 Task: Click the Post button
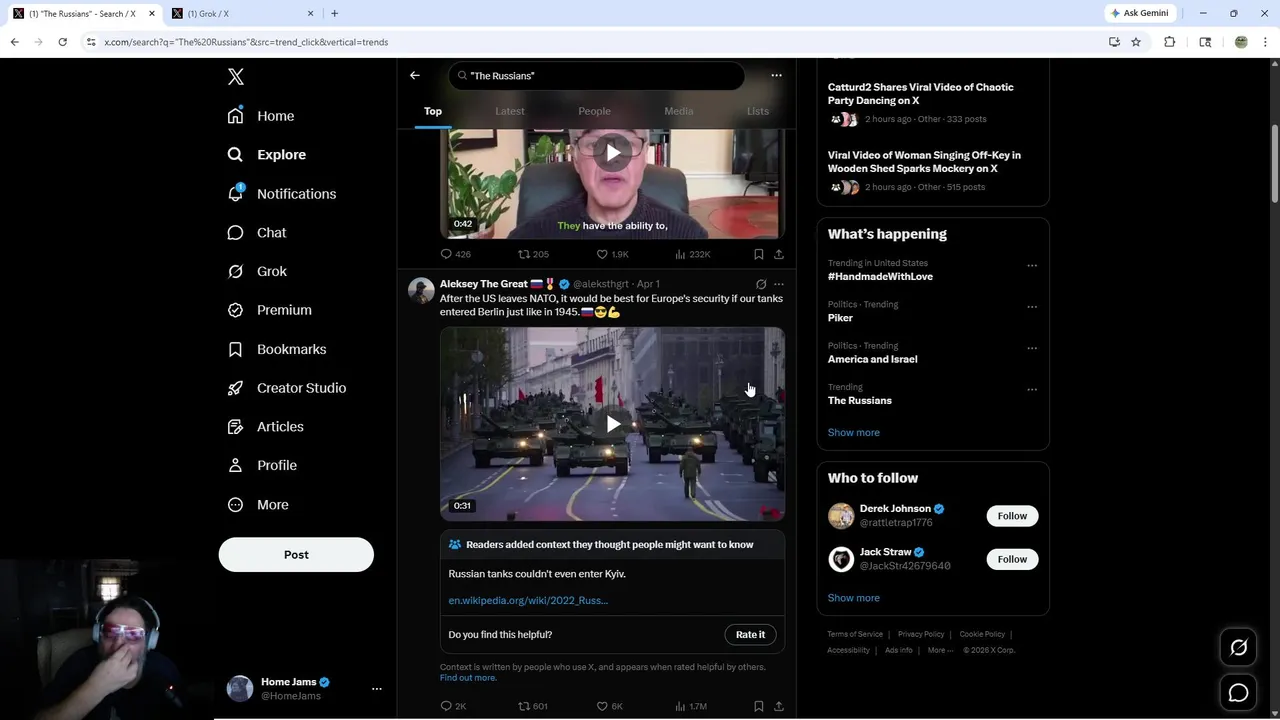click(x=296, y=555)
